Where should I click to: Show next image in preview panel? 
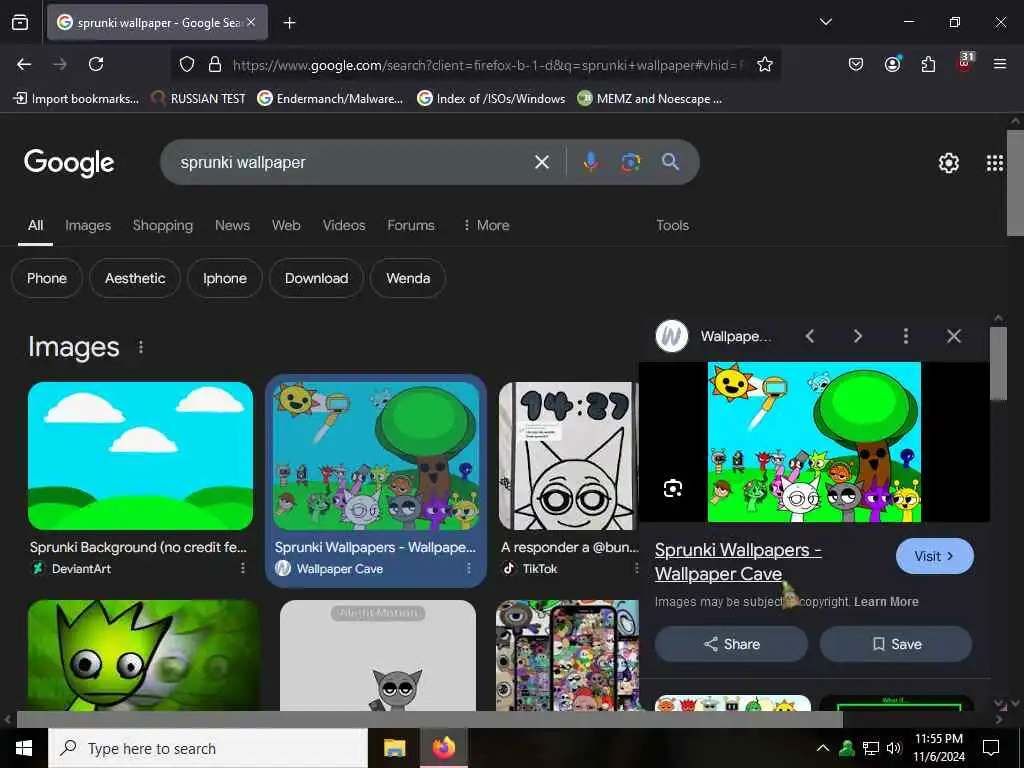tap(857, 336)
